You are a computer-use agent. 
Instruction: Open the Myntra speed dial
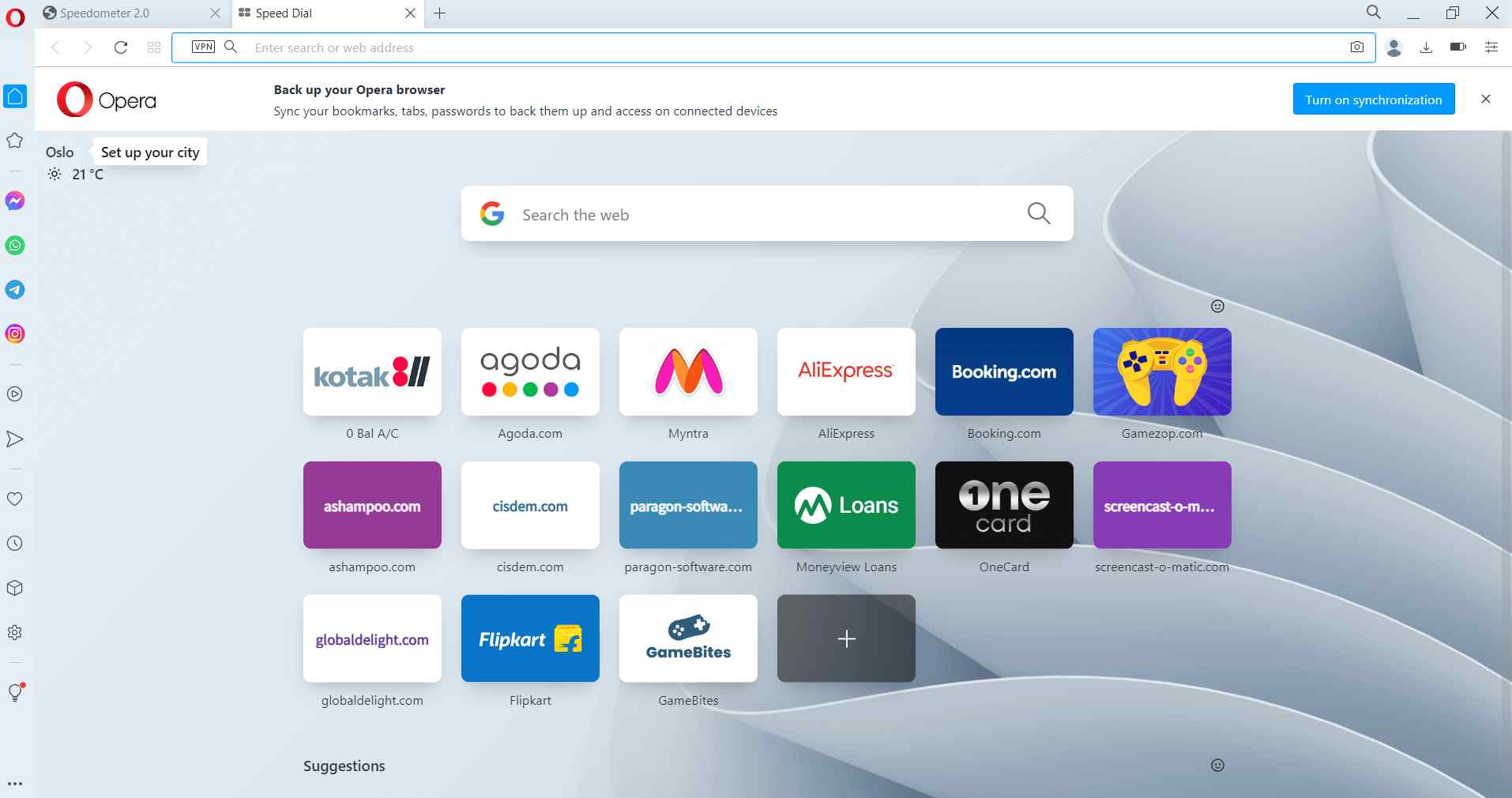[x=688, y=372]
